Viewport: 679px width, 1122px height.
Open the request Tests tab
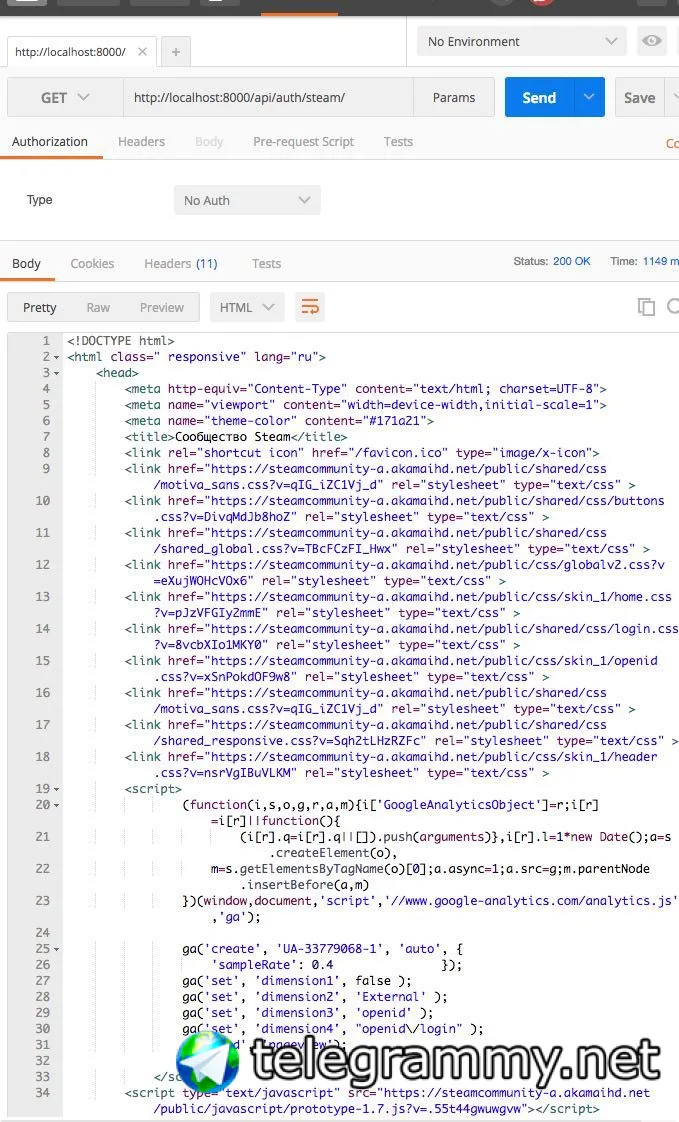click(398, 142)
